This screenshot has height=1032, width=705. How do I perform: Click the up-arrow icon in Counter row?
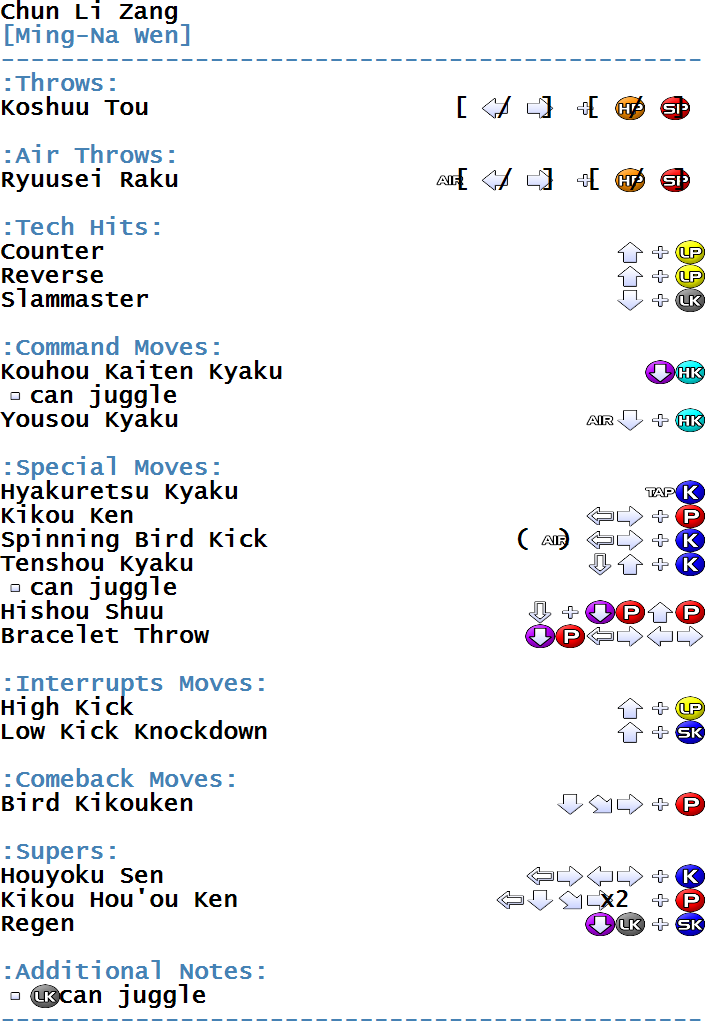pos(630,252)
